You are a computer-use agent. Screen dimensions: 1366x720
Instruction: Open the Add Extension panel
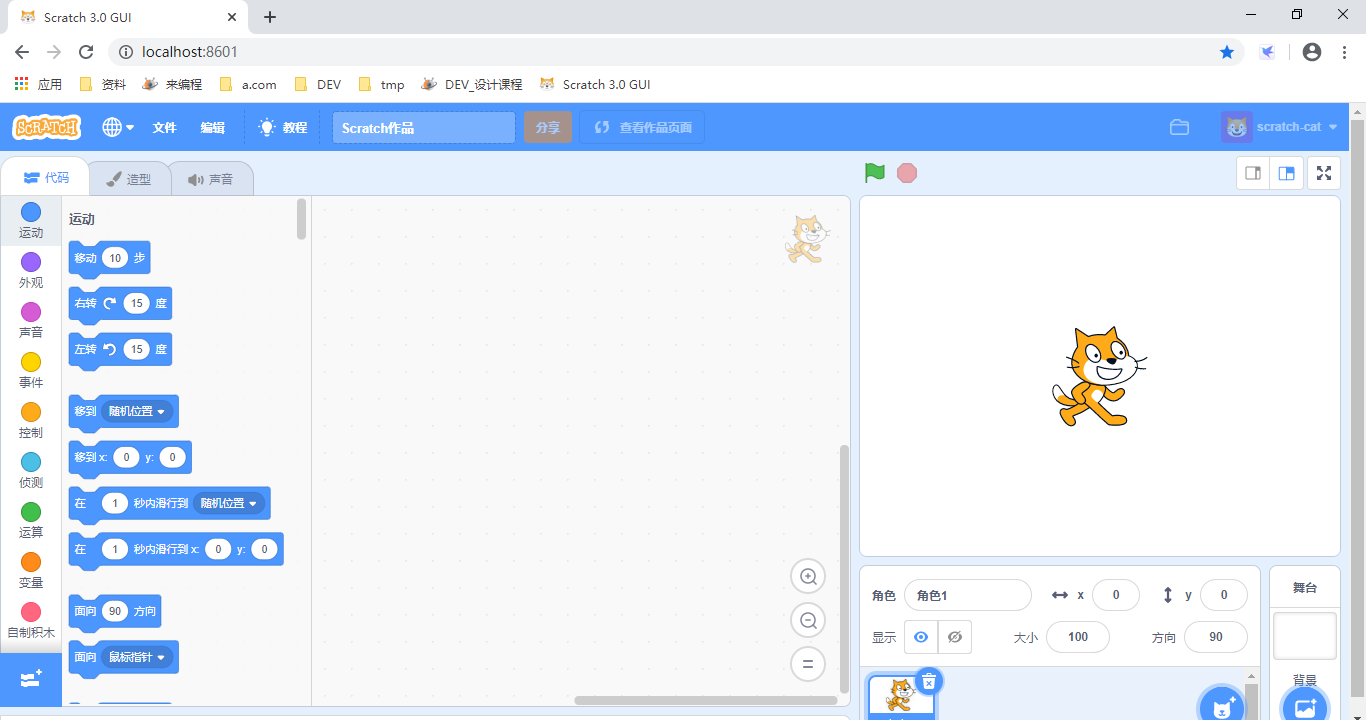pos(30,680)
